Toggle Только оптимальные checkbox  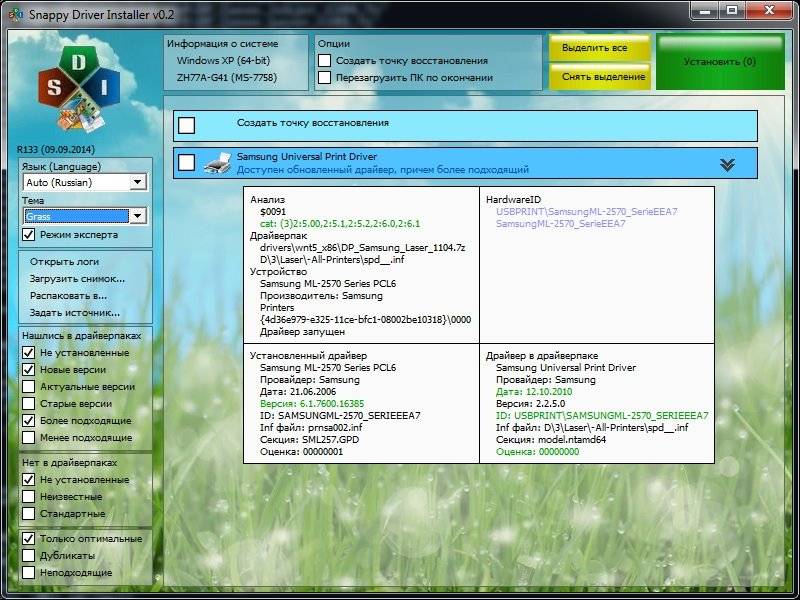[x=29, y=538]
